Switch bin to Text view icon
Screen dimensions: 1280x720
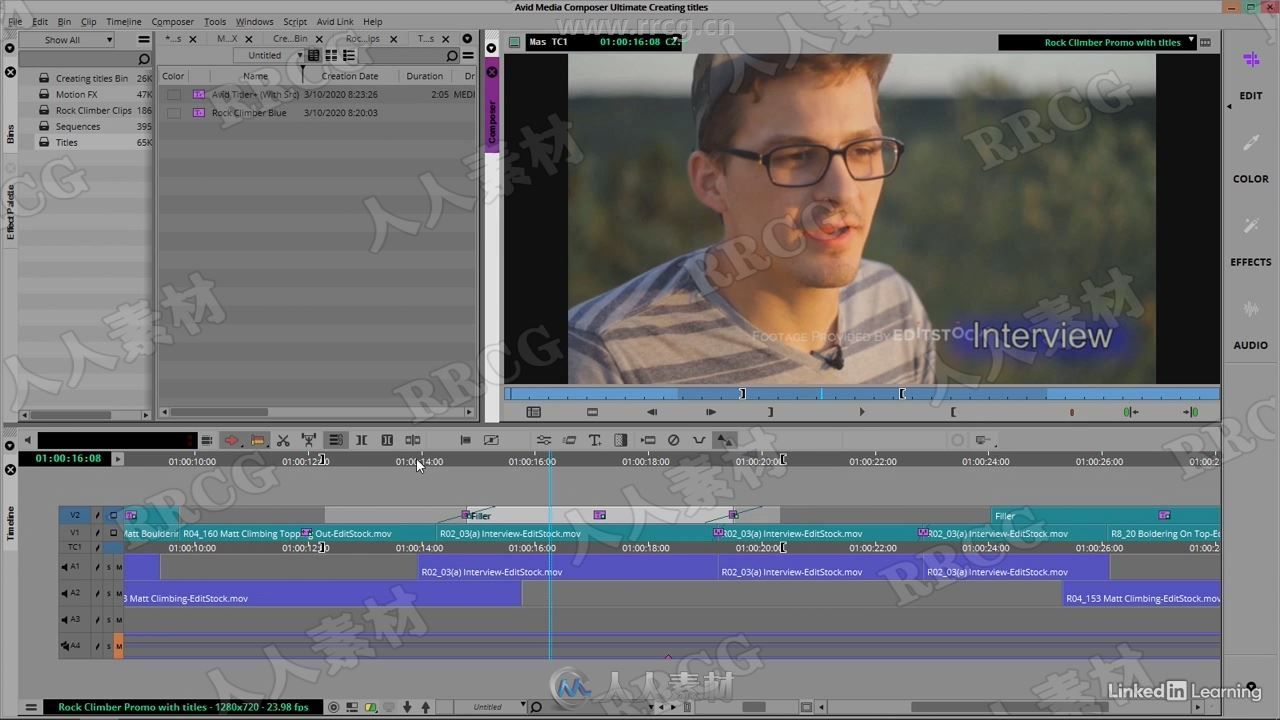point(314,56)
